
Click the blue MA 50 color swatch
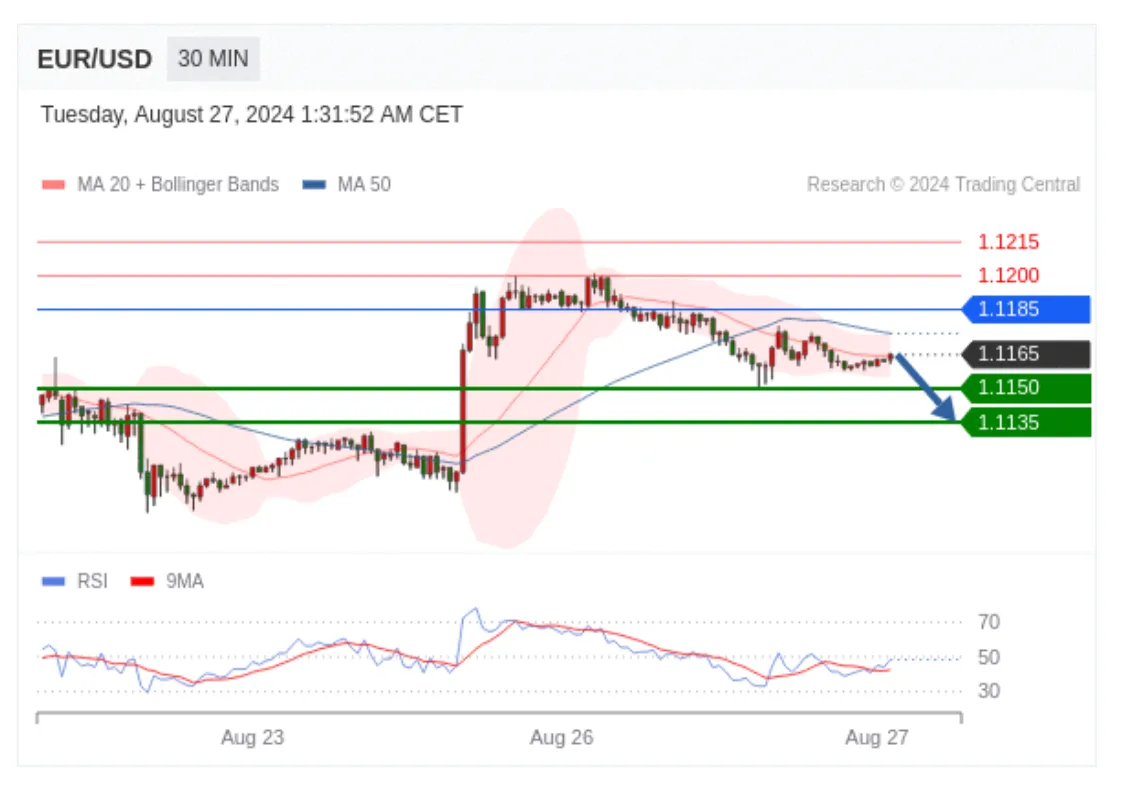click(314, 185)
